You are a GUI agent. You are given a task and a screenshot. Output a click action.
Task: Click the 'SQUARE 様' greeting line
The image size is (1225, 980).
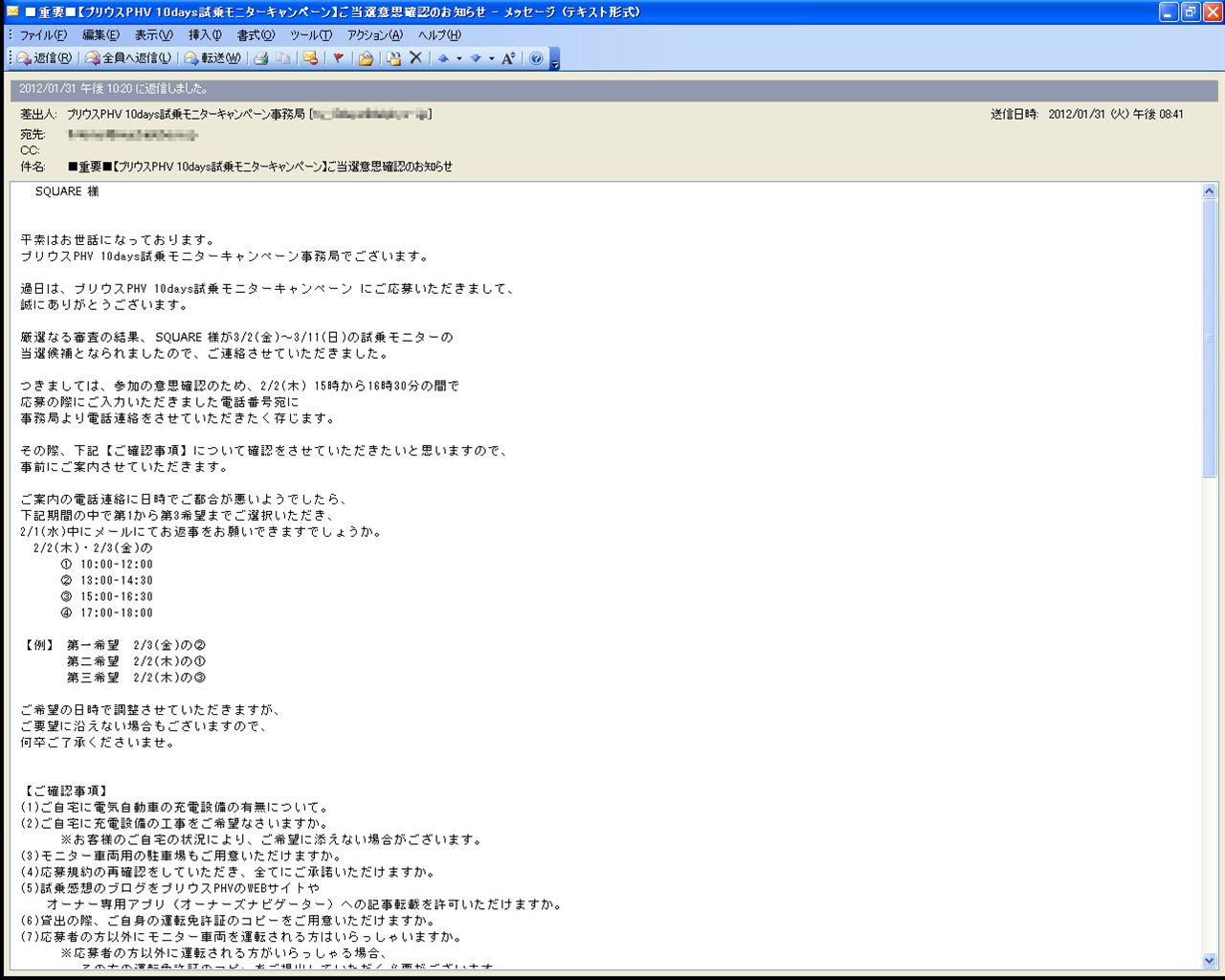click(67, 191)
